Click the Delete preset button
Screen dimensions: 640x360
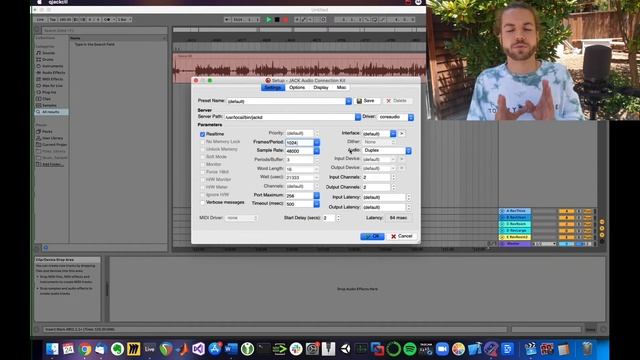[x=397, y=101]
